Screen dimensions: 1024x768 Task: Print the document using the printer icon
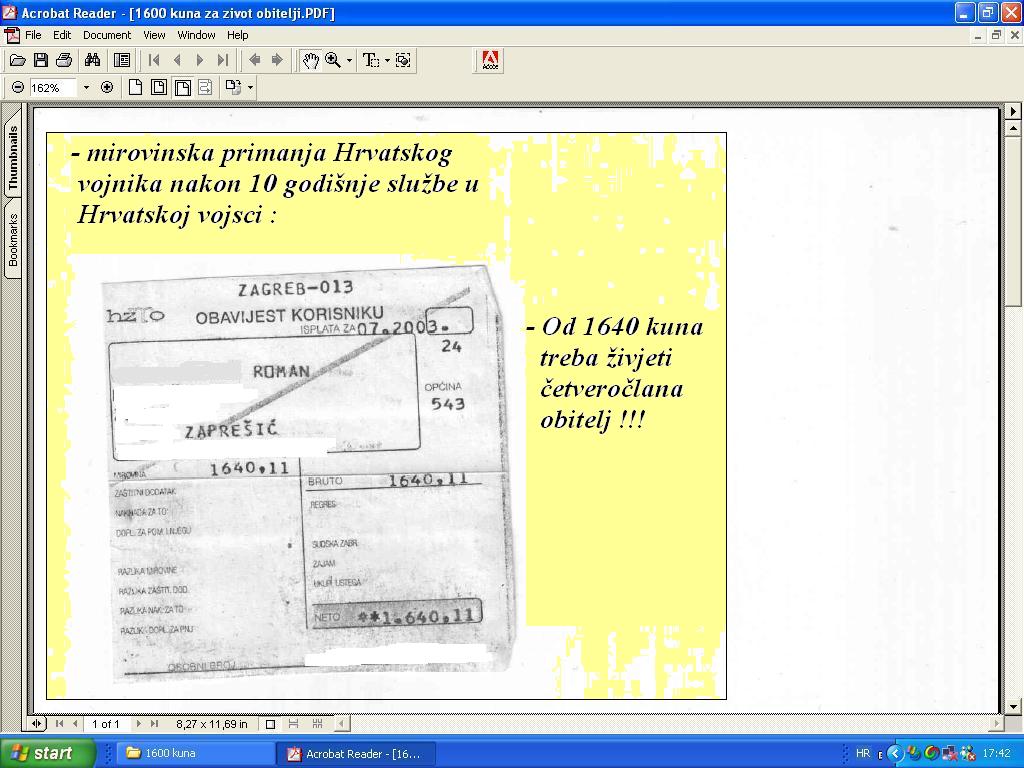(x=64, y=60)
